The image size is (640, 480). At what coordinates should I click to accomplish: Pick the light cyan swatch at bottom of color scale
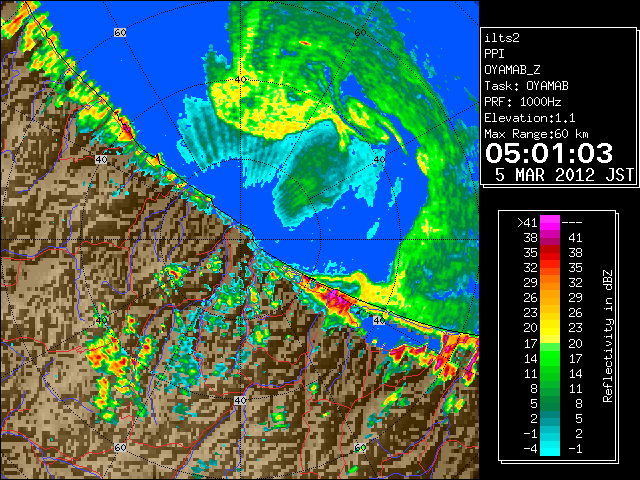[550, 449]
